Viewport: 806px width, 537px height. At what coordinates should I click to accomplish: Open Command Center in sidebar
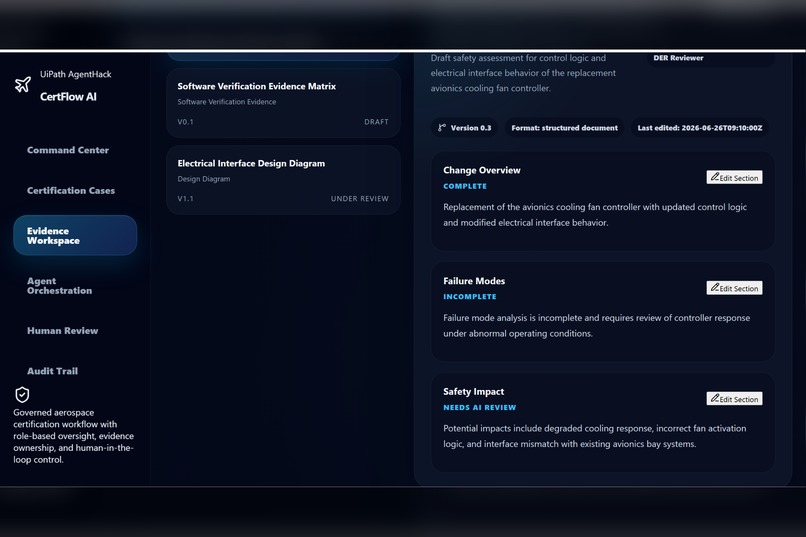point(68,150)
